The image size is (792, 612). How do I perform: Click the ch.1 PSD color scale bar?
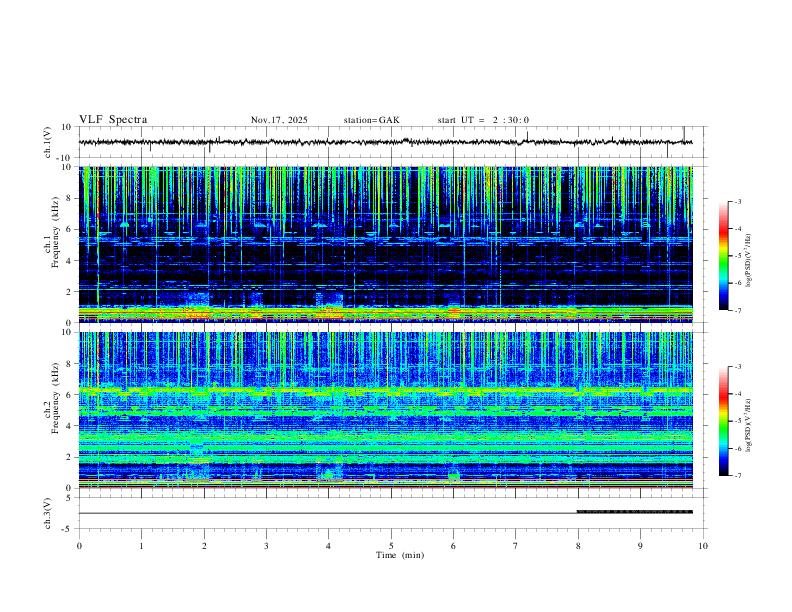coord(724,256)
